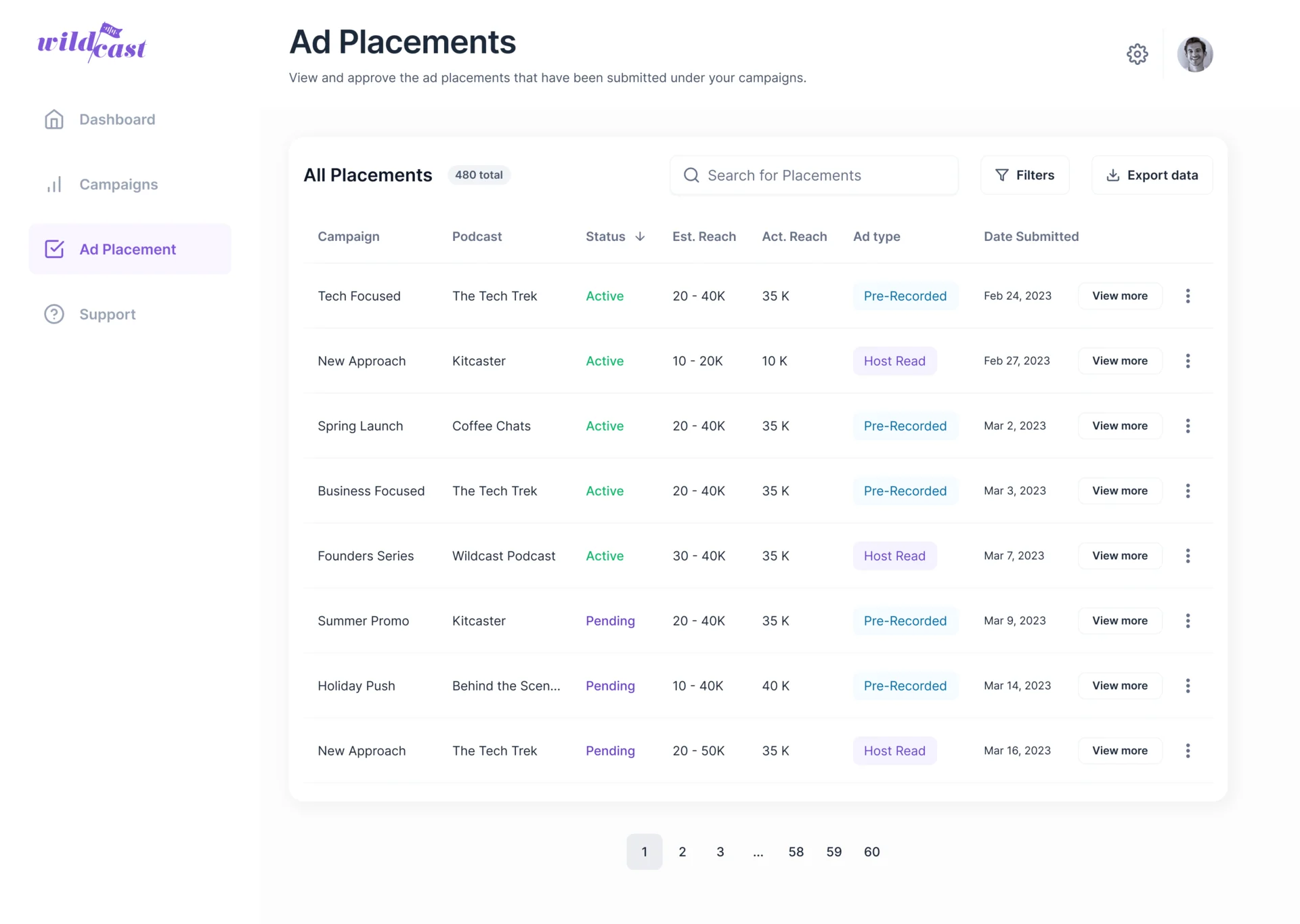1300x924 pixels.
Task: Click the Dashboard home icon
Action: [54, 119]
